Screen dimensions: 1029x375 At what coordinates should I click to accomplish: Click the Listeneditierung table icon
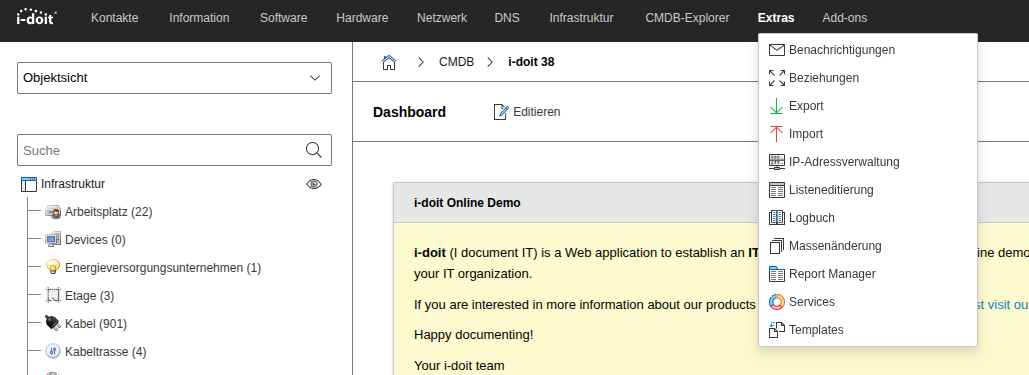(777, 190)
